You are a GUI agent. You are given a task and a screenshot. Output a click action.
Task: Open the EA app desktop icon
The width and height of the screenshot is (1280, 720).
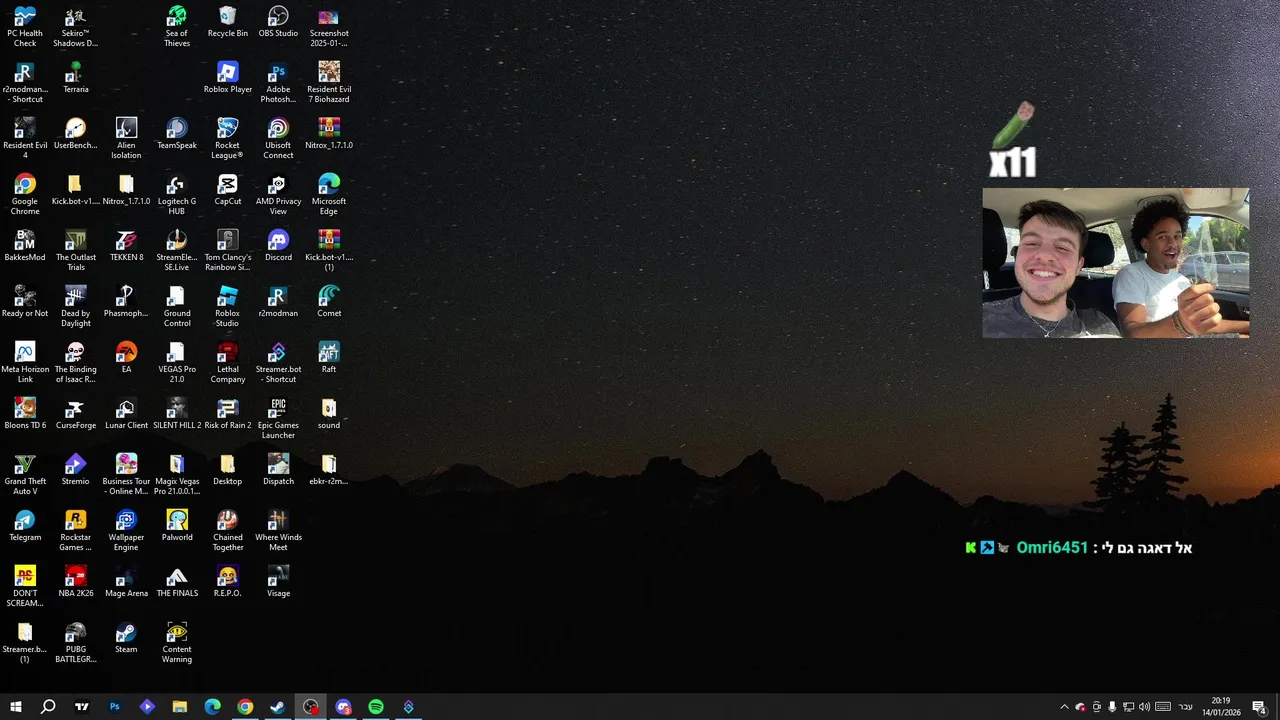point(126,358)
